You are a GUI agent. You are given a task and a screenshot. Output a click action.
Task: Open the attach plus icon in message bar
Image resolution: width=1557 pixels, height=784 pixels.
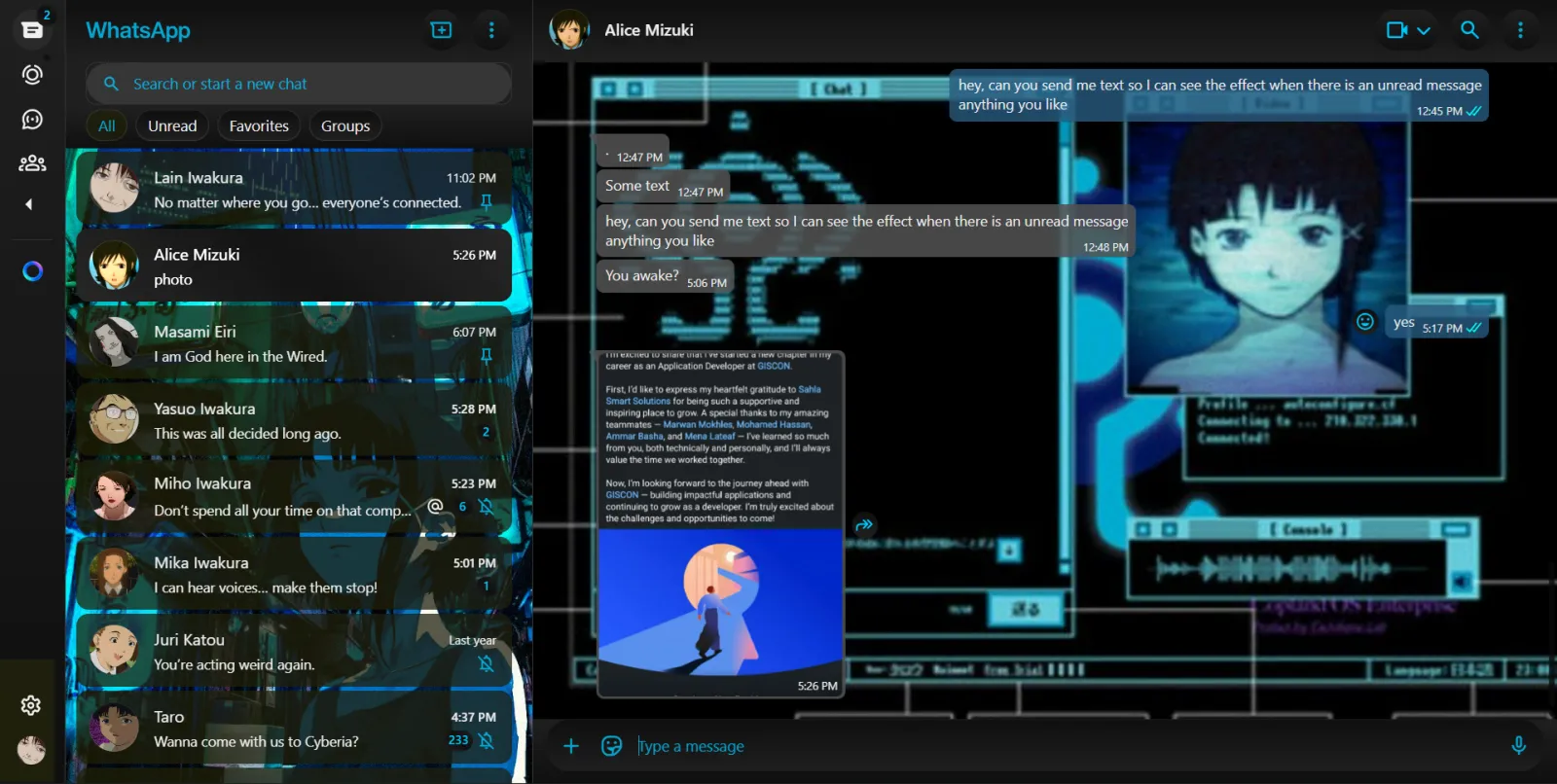[571, 746]
